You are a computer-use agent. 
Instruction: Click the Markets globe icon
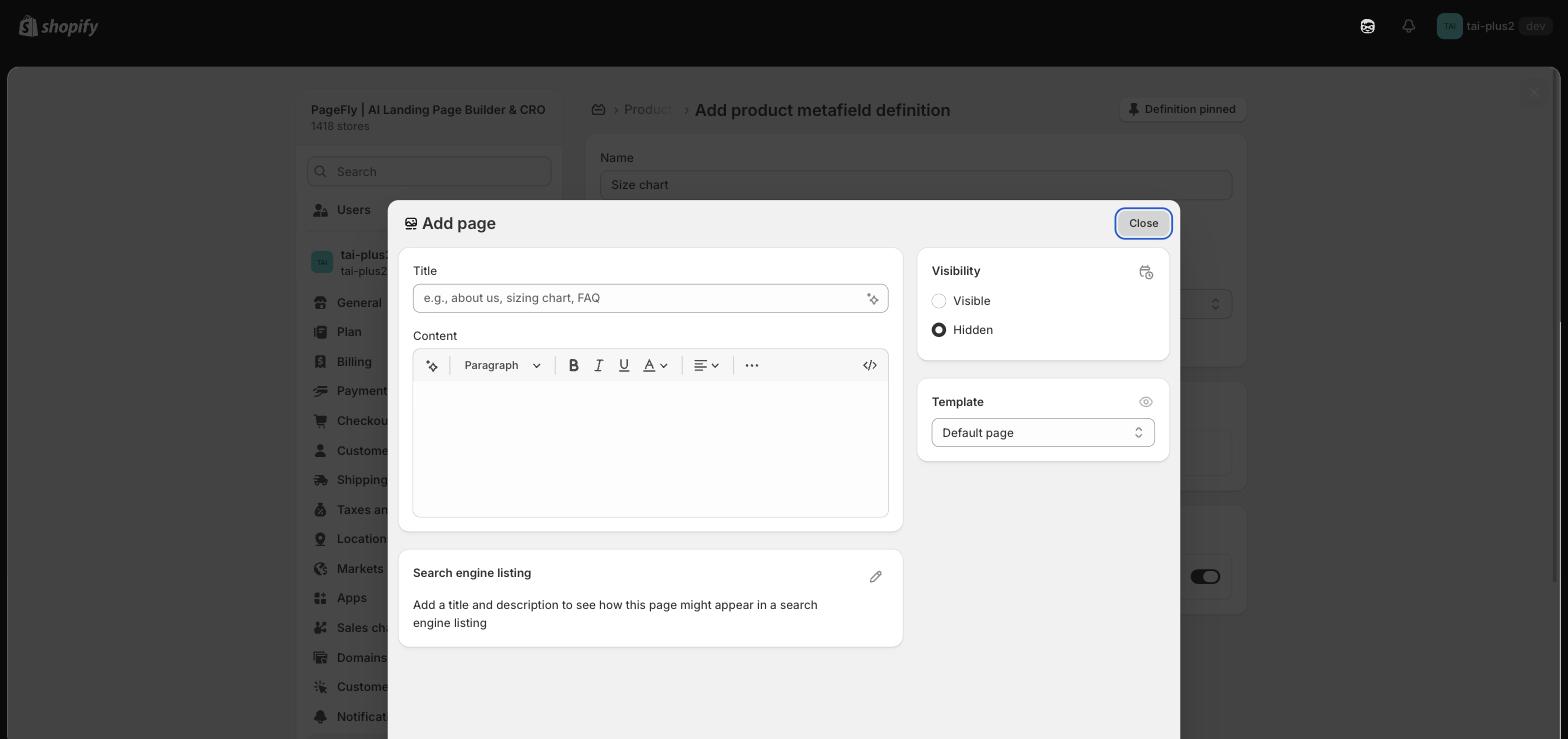coord(320,569)
